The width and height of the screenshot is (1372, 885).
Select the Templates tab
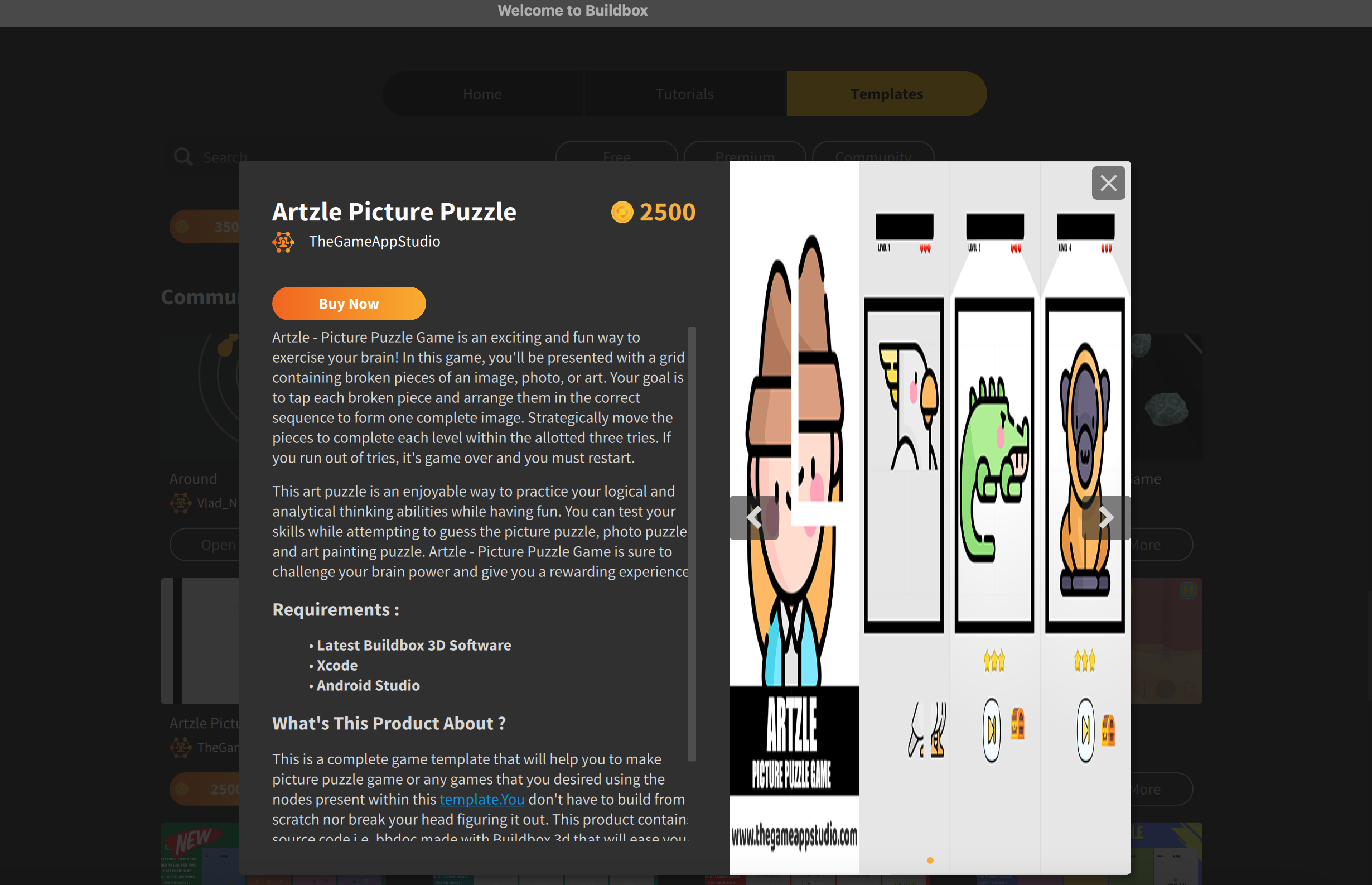[887, 94]
